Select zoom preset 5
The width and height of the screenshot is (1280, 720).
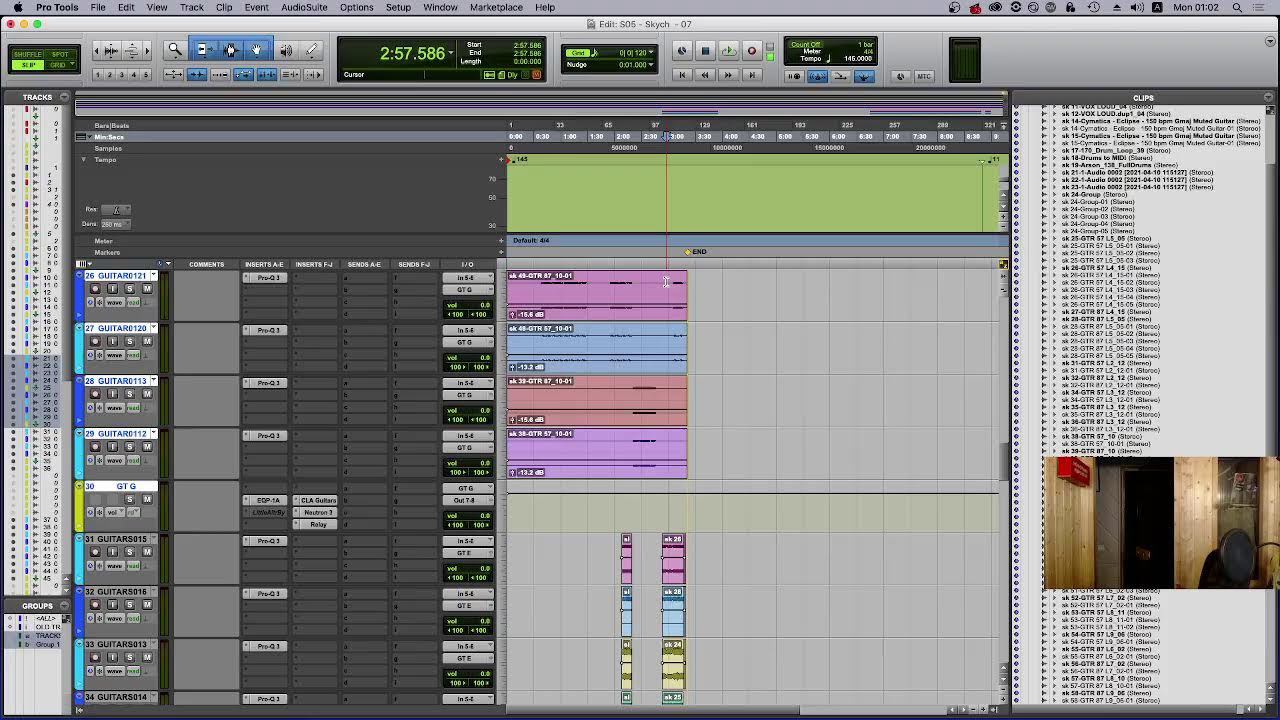tap(146, 75)
